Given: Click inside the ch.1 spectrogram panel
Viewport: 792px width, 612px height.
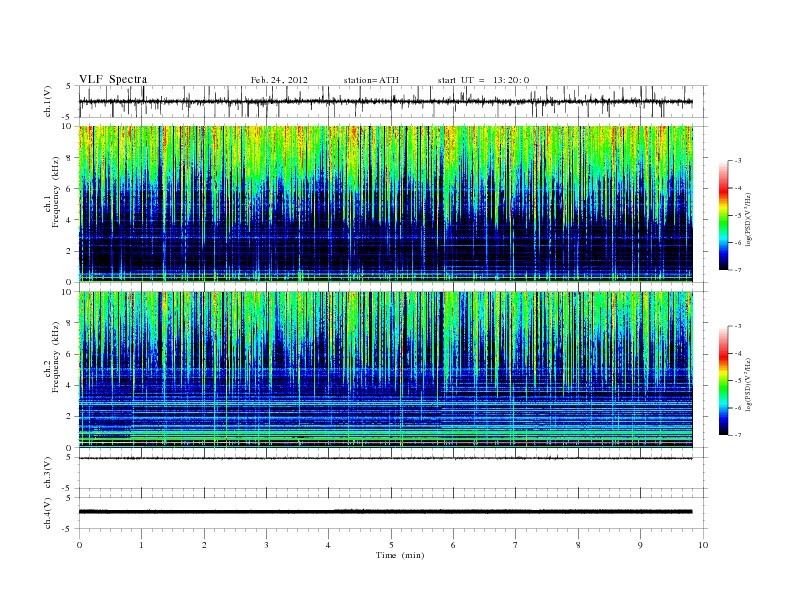Looking at the screenshot, I should click(x=386, y=204).
